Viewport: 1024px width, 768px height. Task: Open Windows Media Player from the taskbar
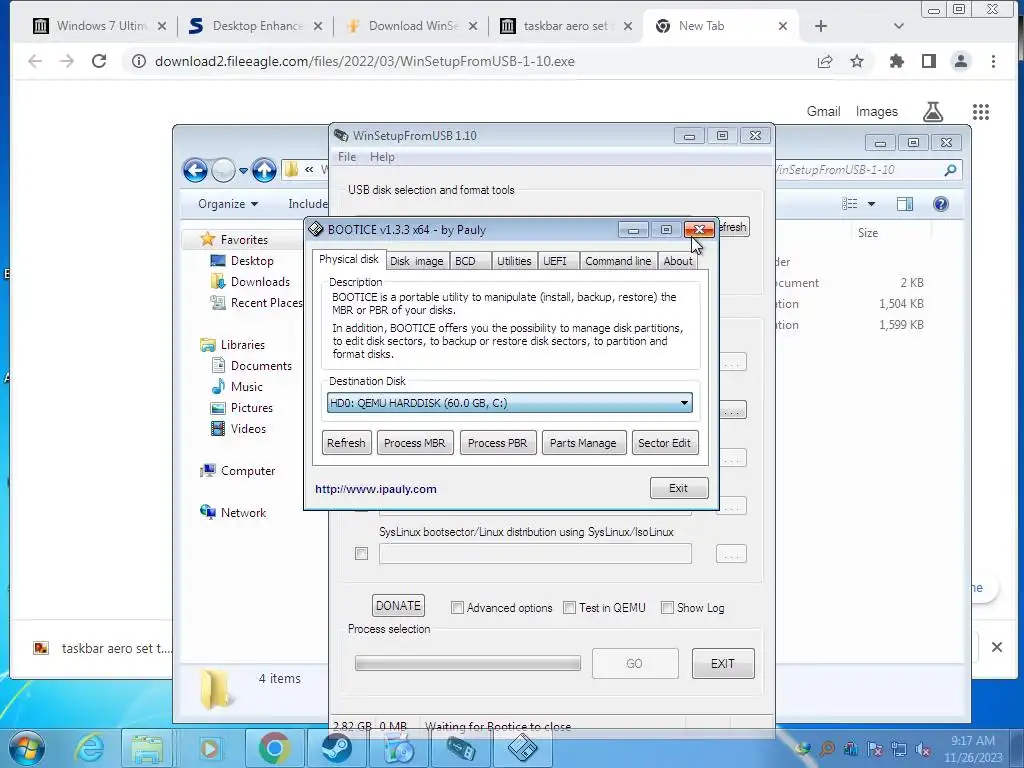pyautogui.click(x=209, y=748)
